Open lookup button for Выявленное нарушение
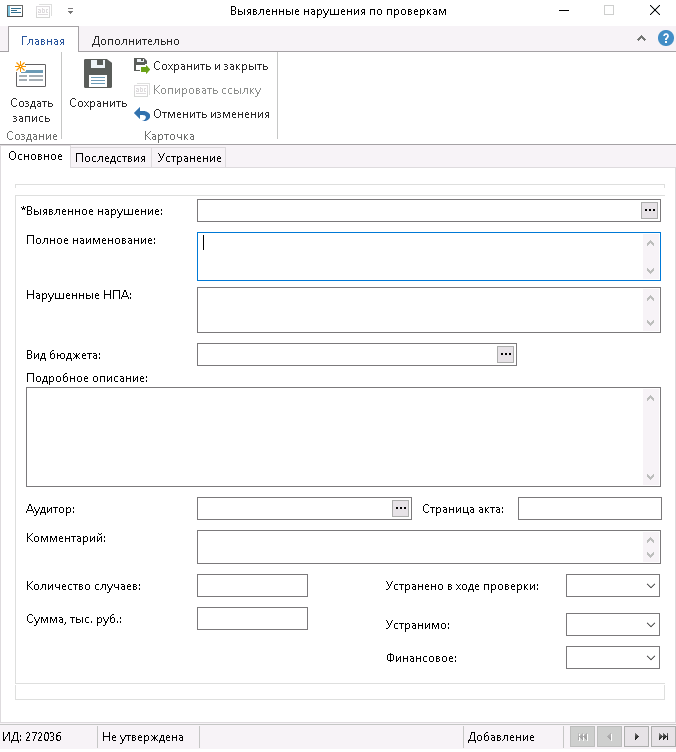Image resolution: width=676 pixels, height=752 pixels. pyautogui.click(x=649, y=211)
